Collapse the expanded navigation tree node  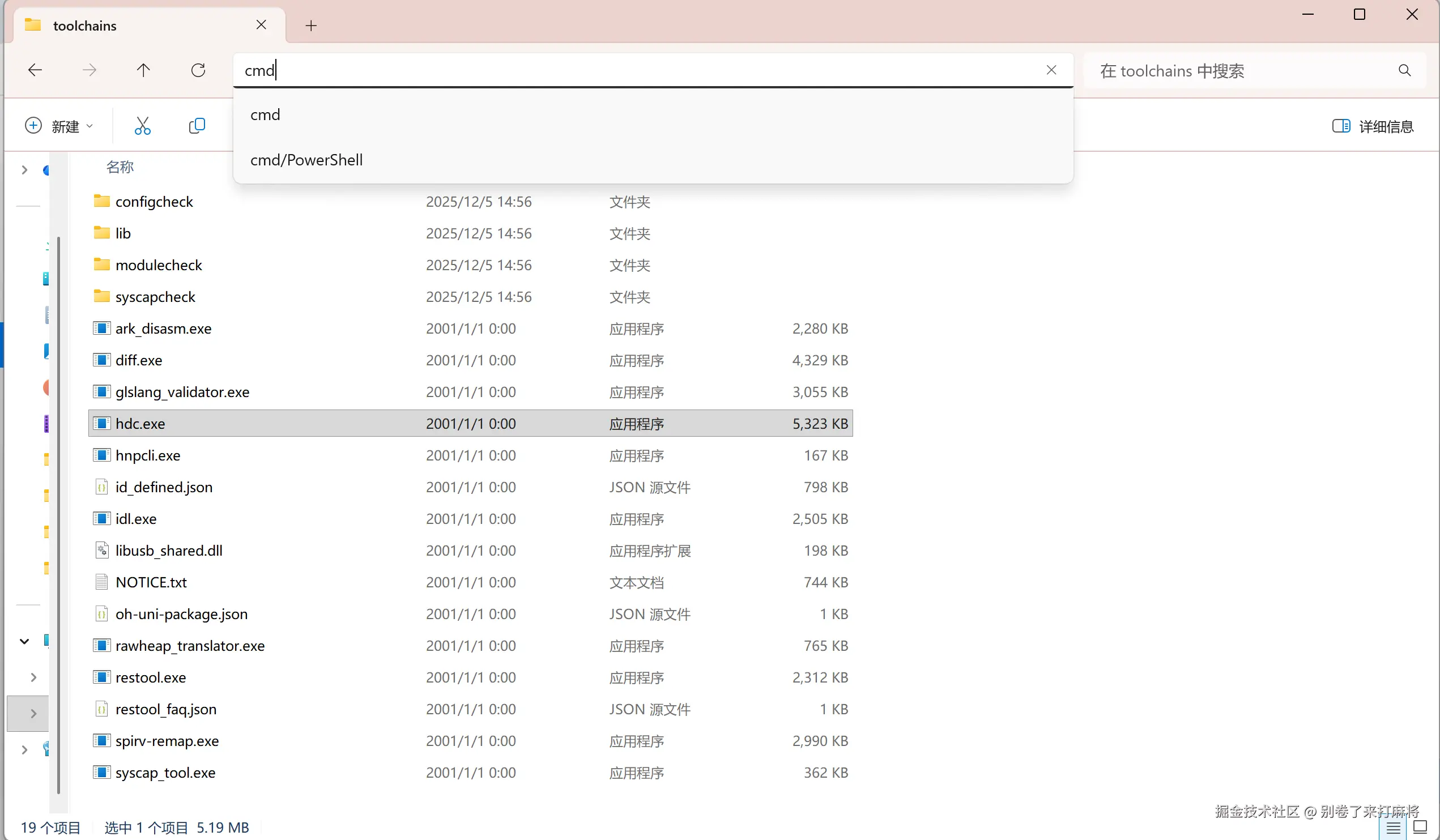pyautogui.click(x=24, y=641)
